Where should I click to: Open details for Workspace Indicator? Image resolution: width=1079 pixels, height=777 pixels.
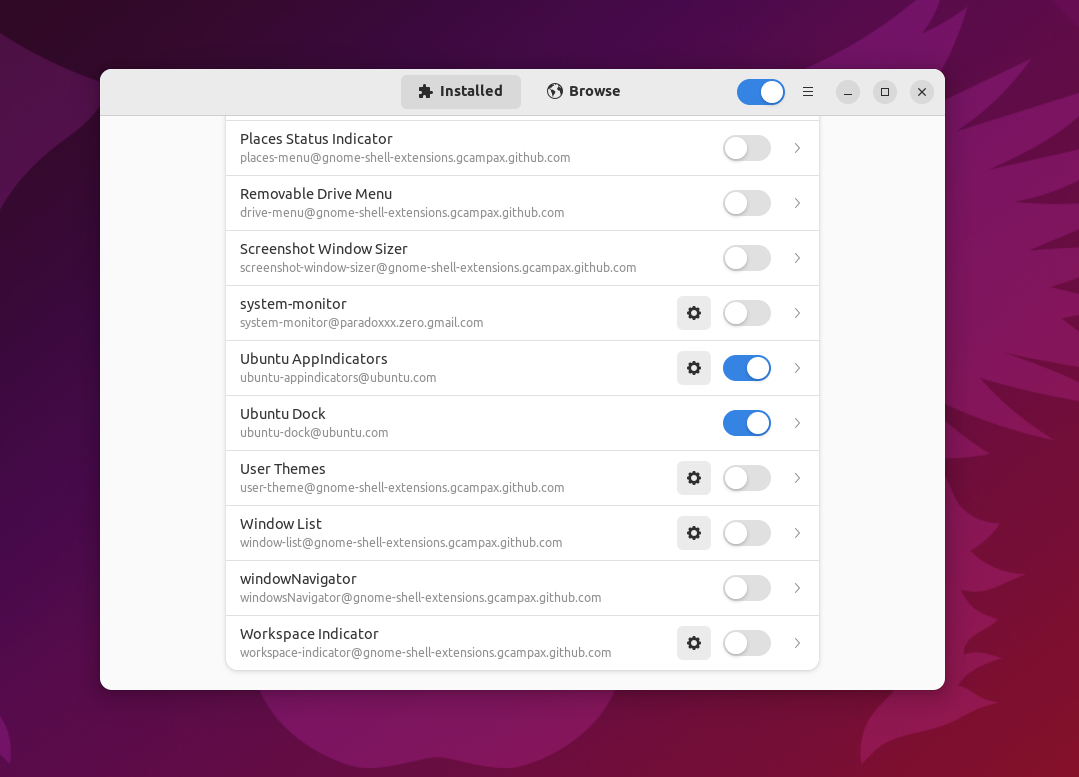pos(797,643)
